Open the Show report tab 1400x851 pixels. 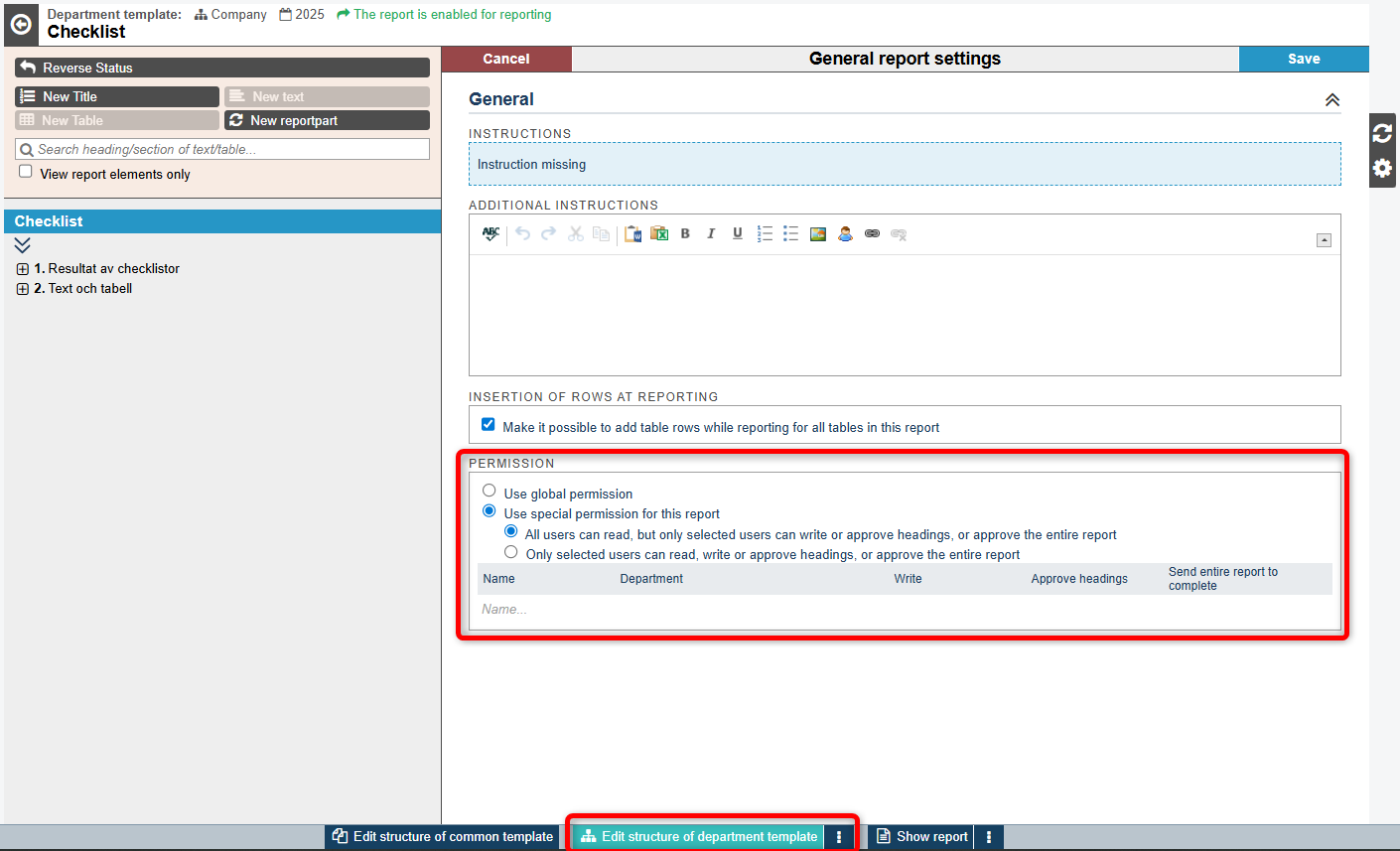921,837
